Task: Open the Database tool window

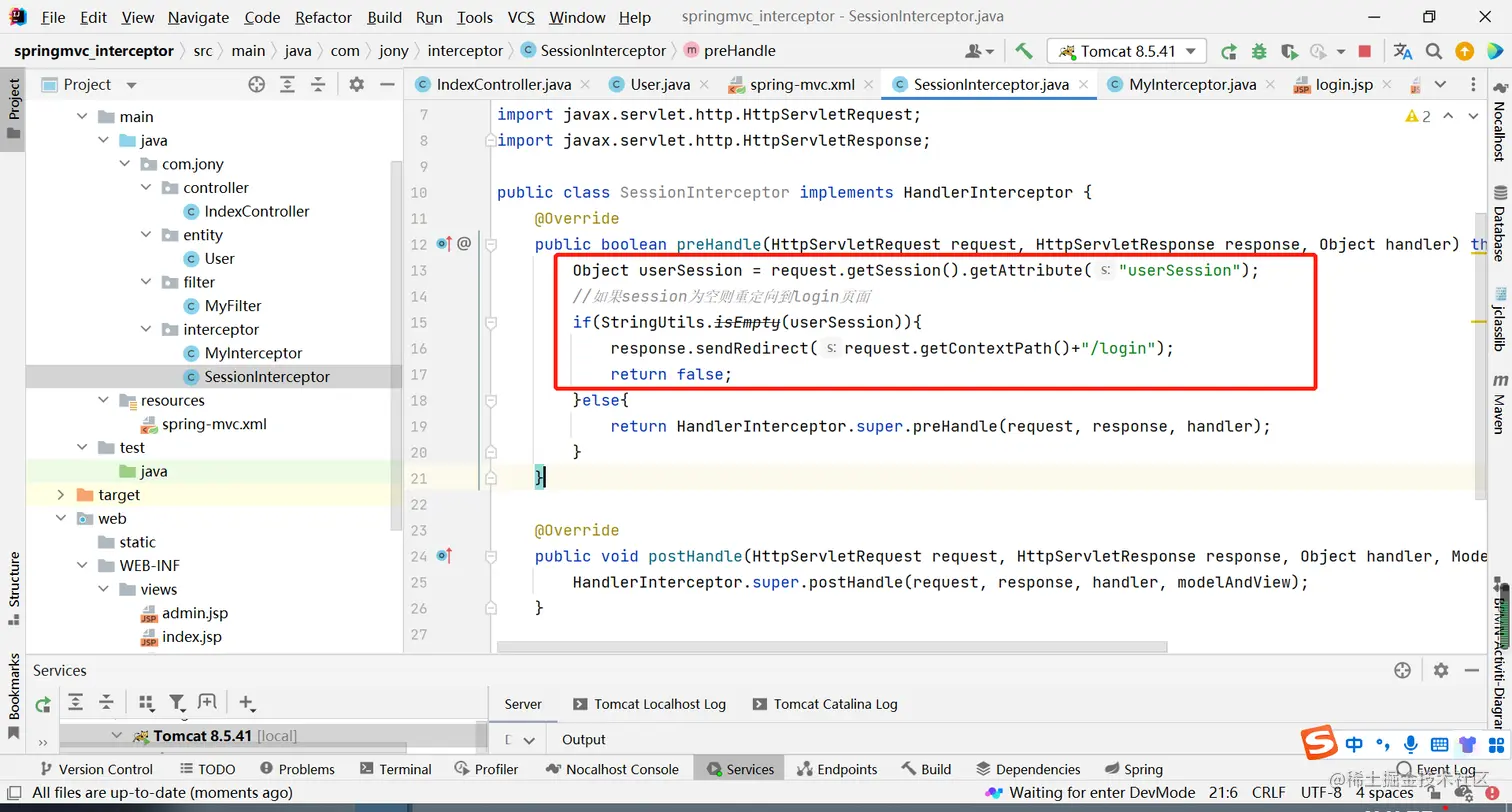Action: coord(1500,222)
